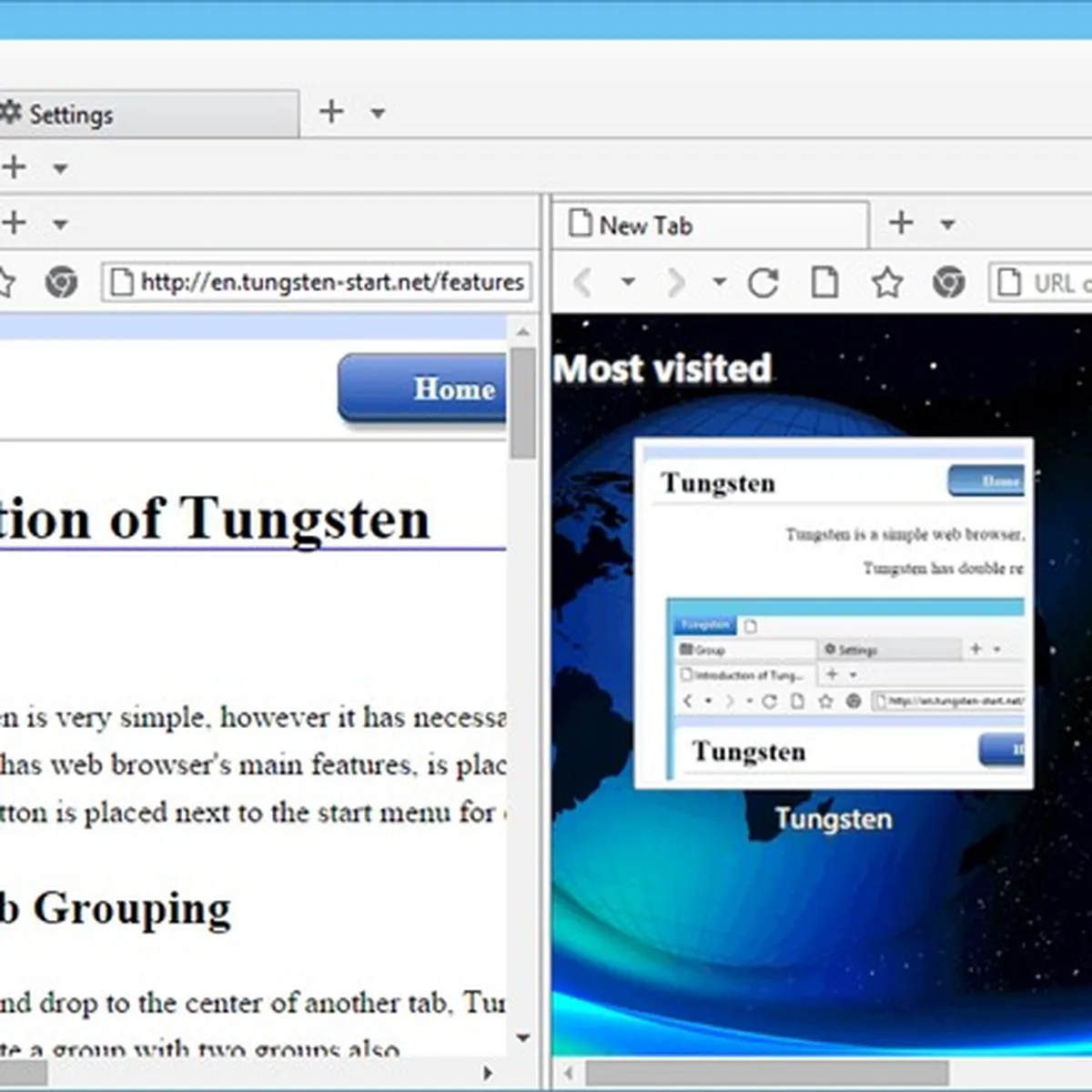Open a new tab with the plus in the right pane

(x=900, y=223)
